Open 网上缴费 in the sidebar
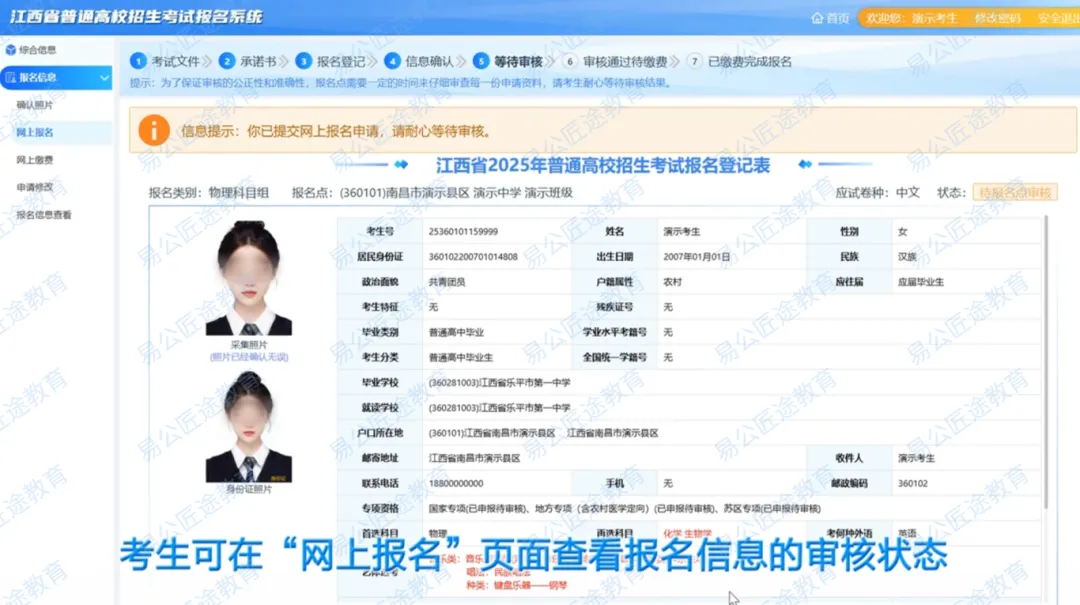This screenshot has height=605, width=1080. (34, 160)
